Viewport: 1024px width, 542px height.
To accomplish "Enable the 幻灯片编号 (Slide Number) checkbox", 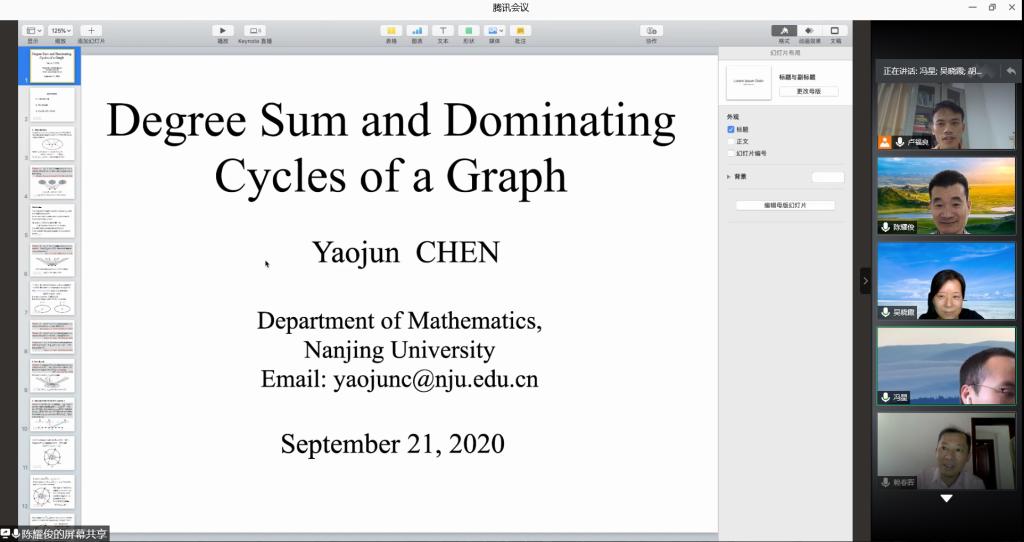I will click(x=731, y=153).
